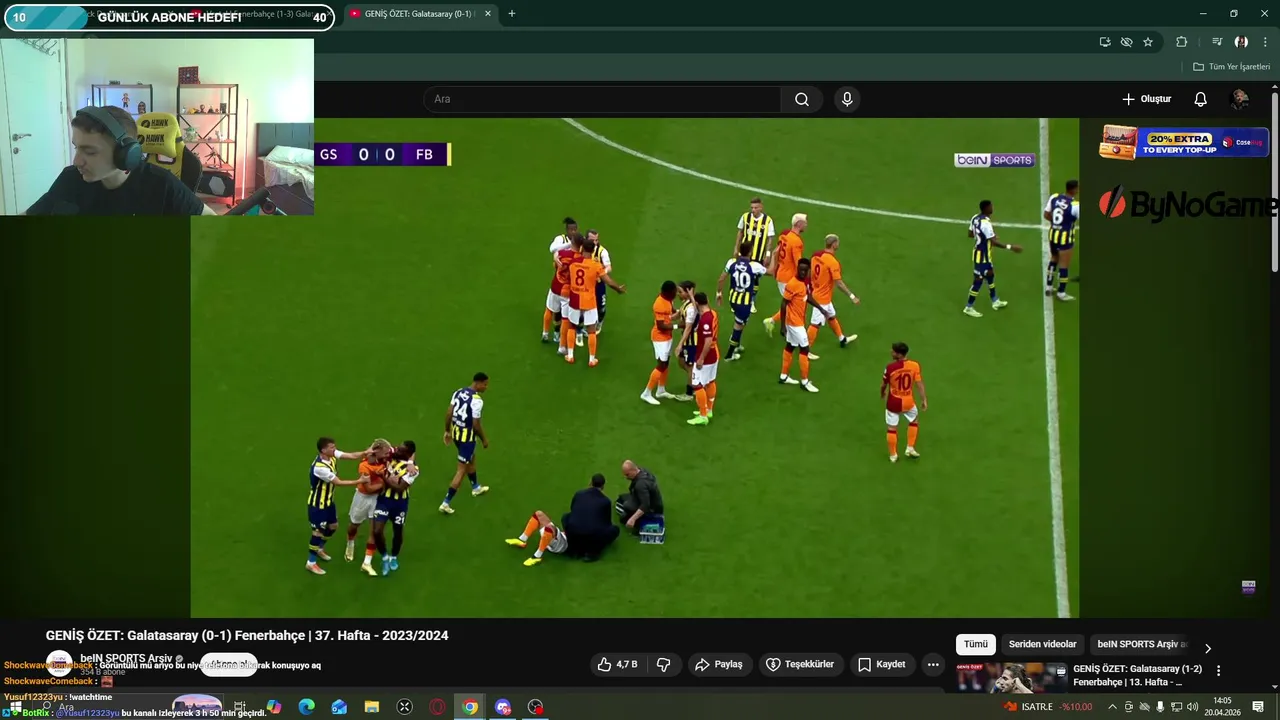
Task: Open the OBS-like round icon in taskbar
Action: coord(536,707)
